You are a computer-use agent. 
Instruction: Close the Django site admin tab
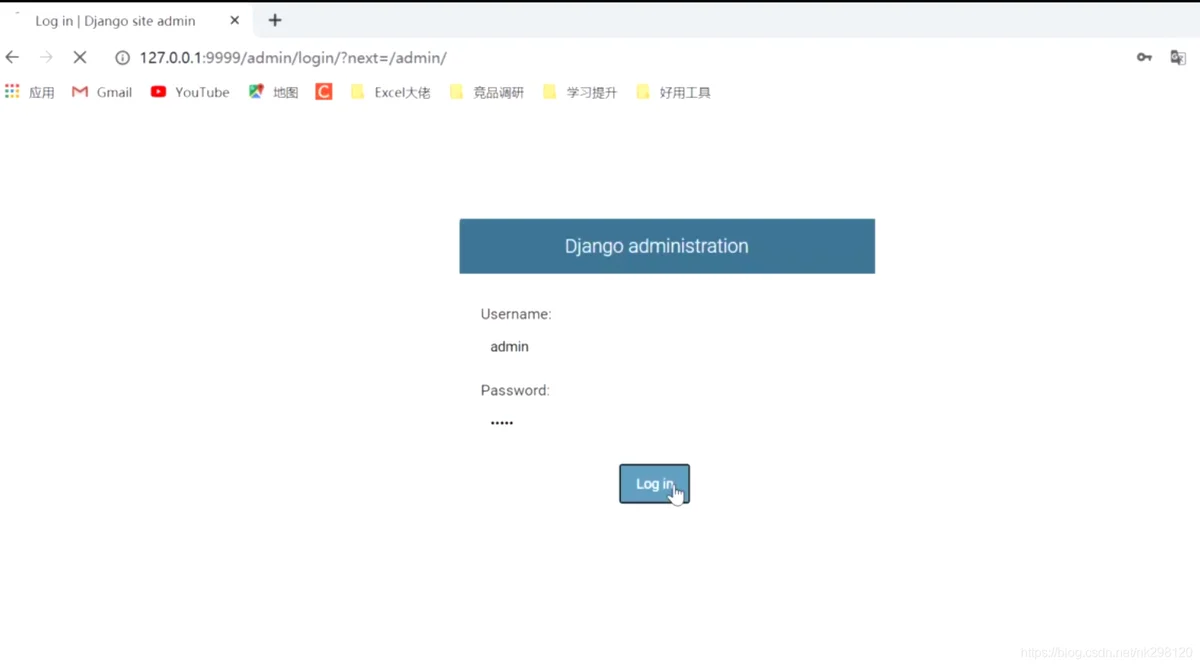point(235,20)
